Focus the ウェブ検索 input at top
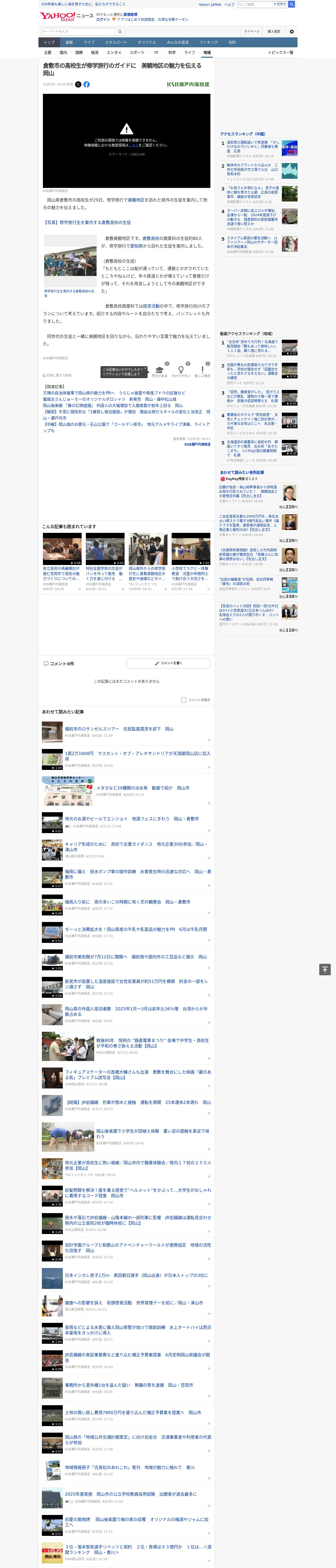The width and height of the screenshot is (336, 1568). point(255,4)
